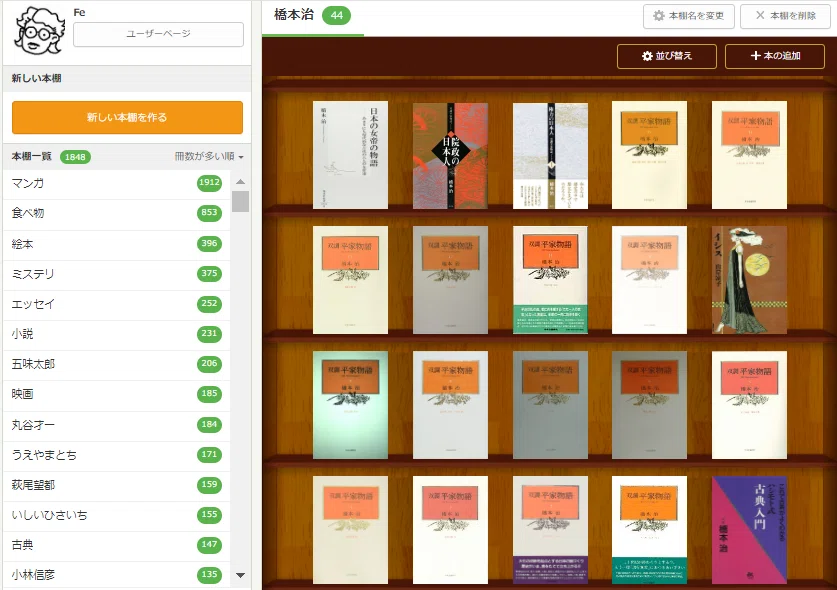Open the 院政の日本人 book cover
Viewport: 837px width, 590px height.
[451, 155]
